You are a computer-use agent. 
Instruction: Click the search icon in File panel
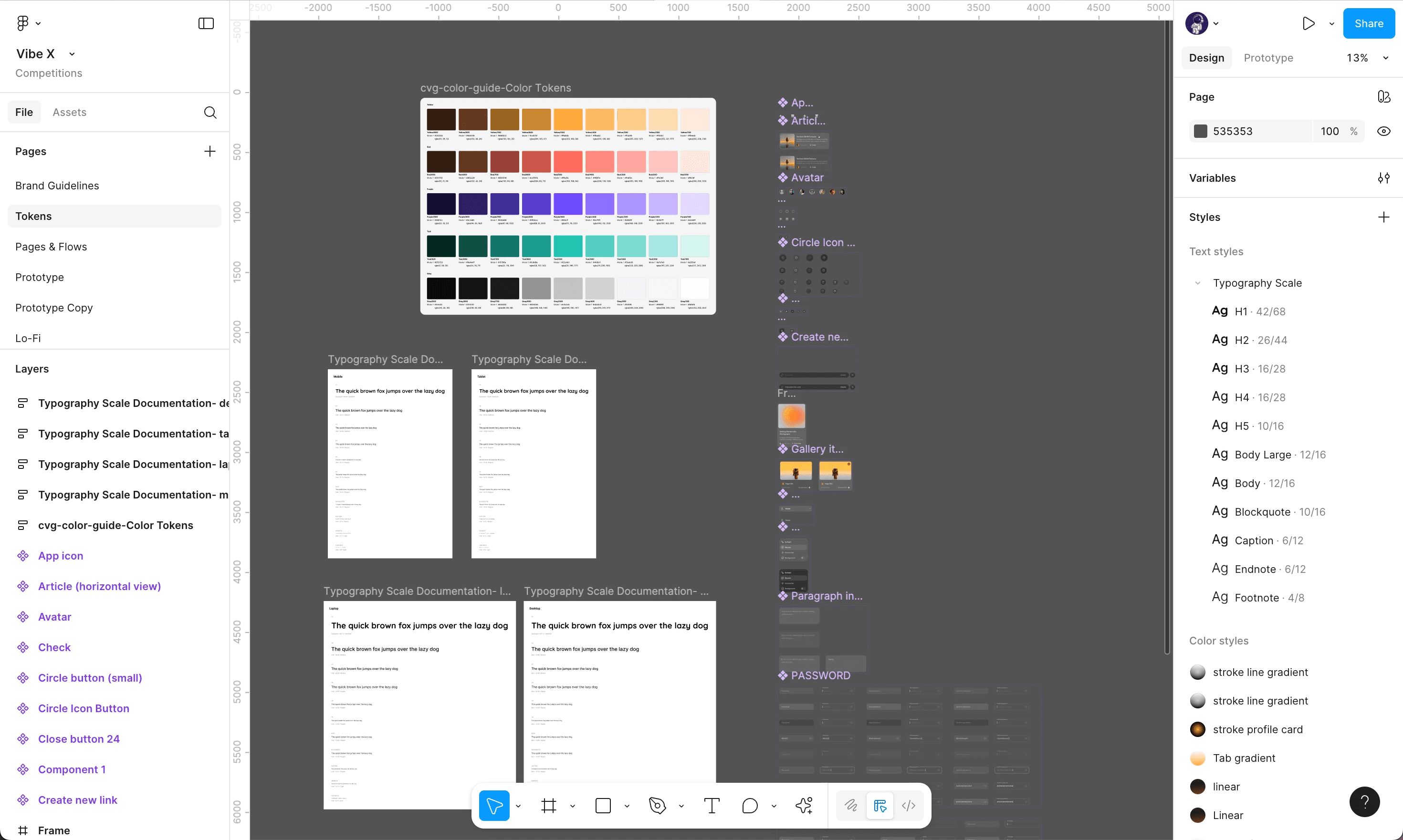coord(210,112)
